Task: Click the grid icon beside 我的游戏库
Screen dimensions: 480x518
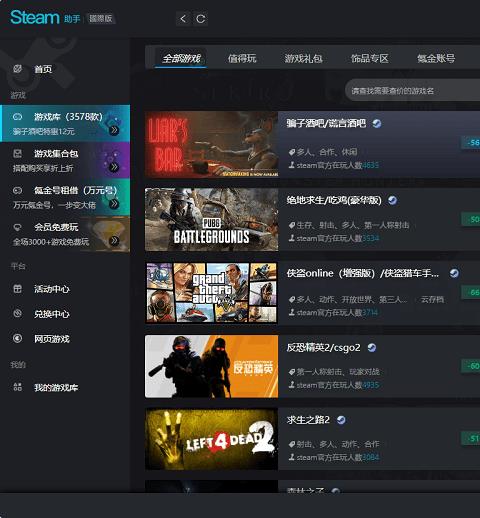Action: click(x=17, y=387)
